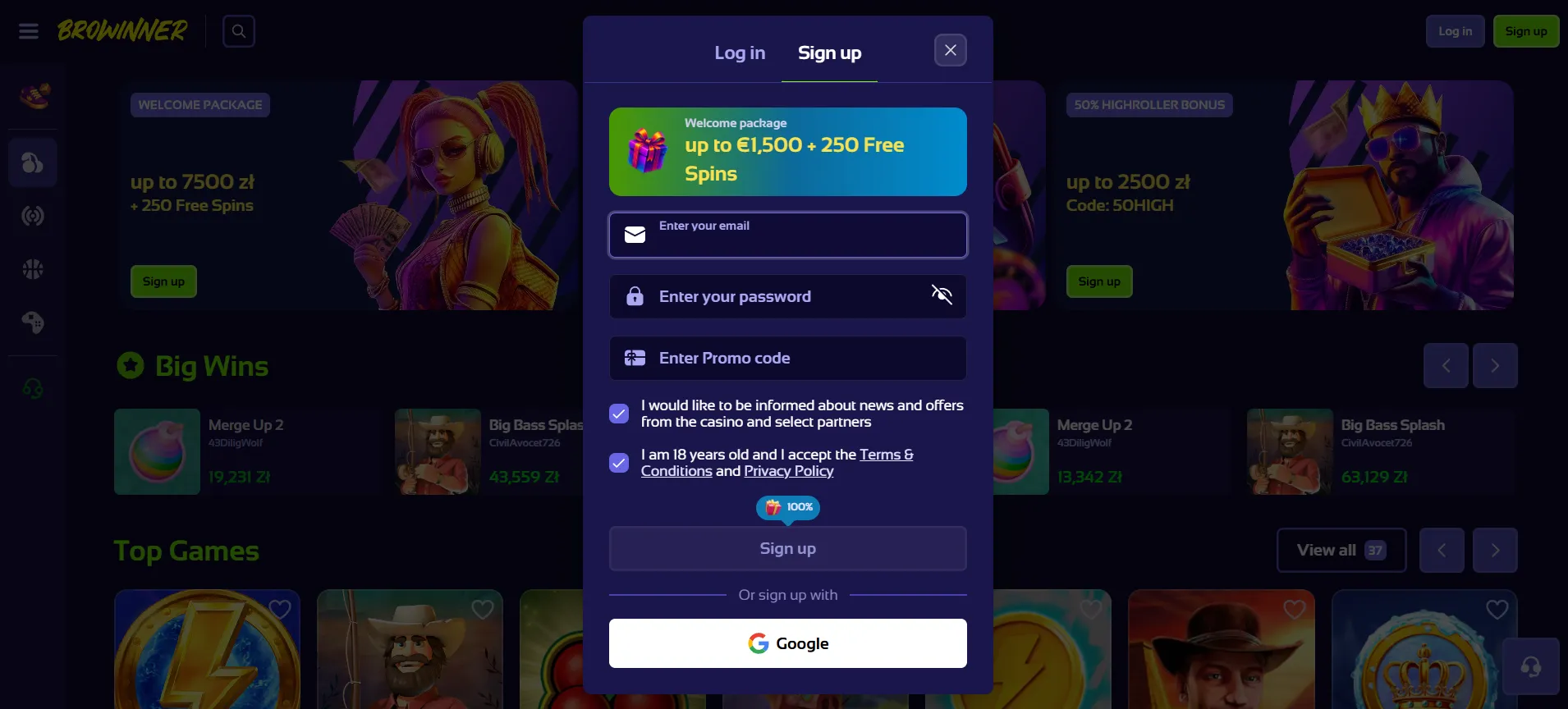Click the Enter Promo code field
This screenshot has width=1568, height=709.
tap(788, 358)
